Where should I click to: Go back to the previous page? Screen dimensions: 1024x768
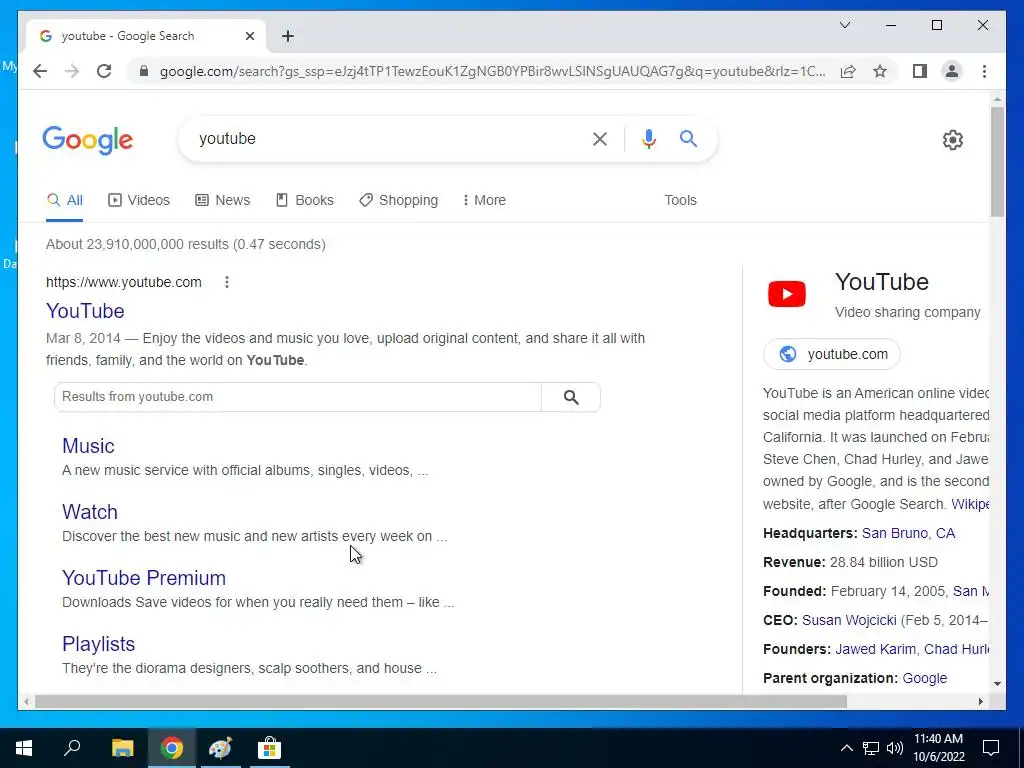click(40, 71)
